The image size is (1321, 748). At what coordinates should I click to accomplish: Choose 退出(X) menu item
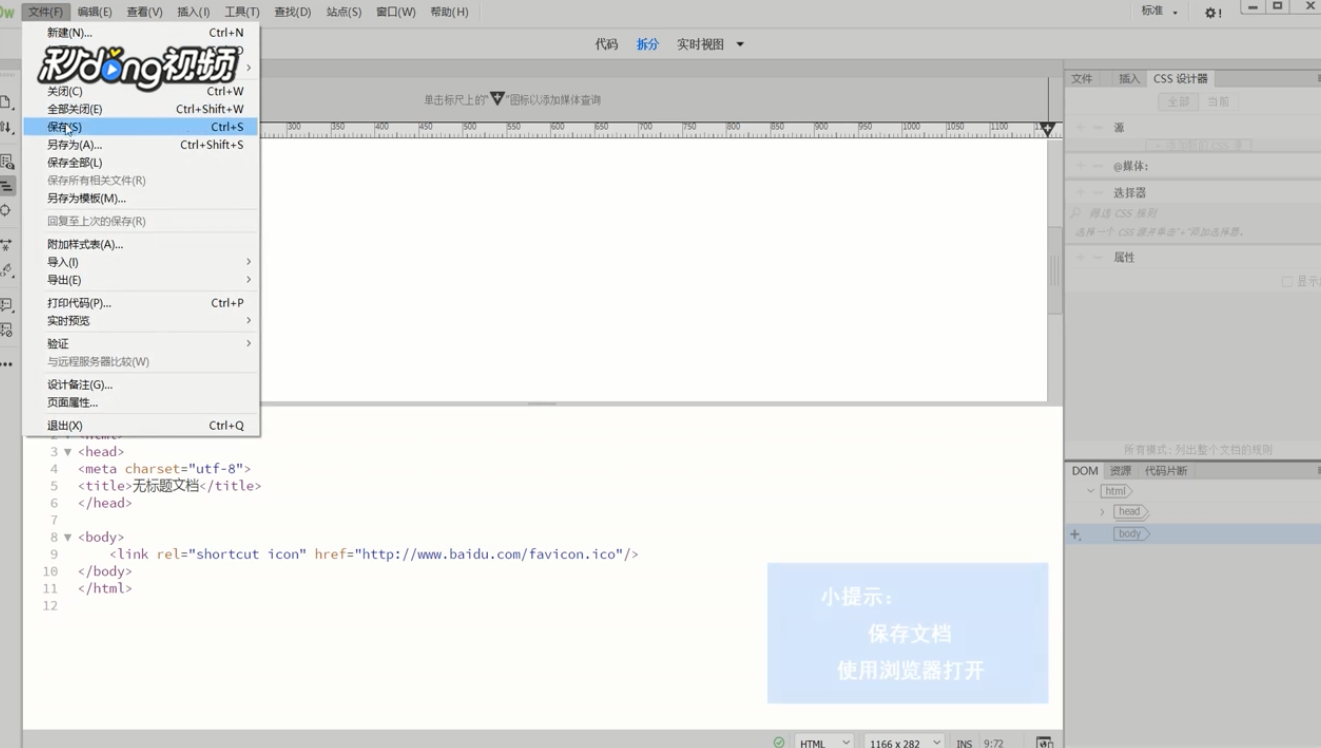point(141,425)
